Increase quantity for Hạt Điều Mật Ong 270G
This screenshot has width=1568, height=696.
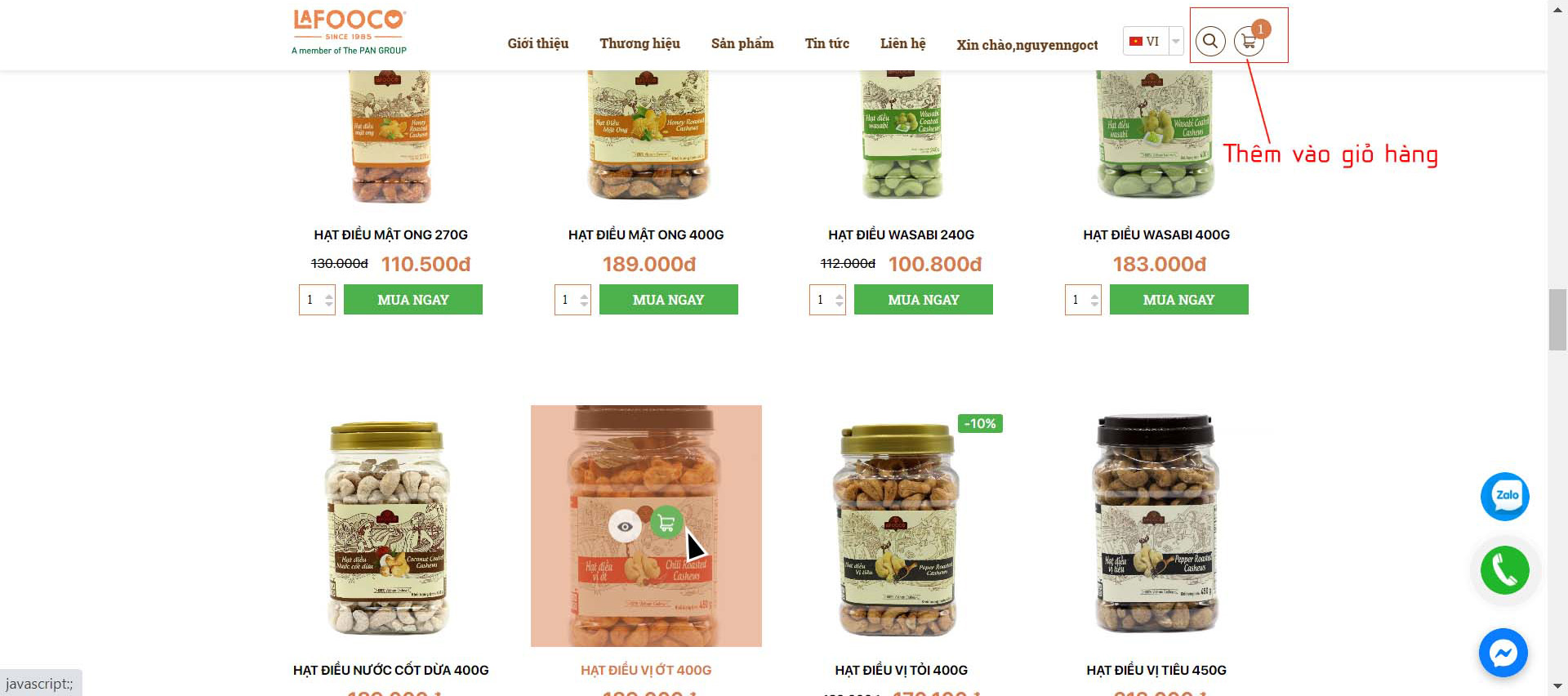329,295
